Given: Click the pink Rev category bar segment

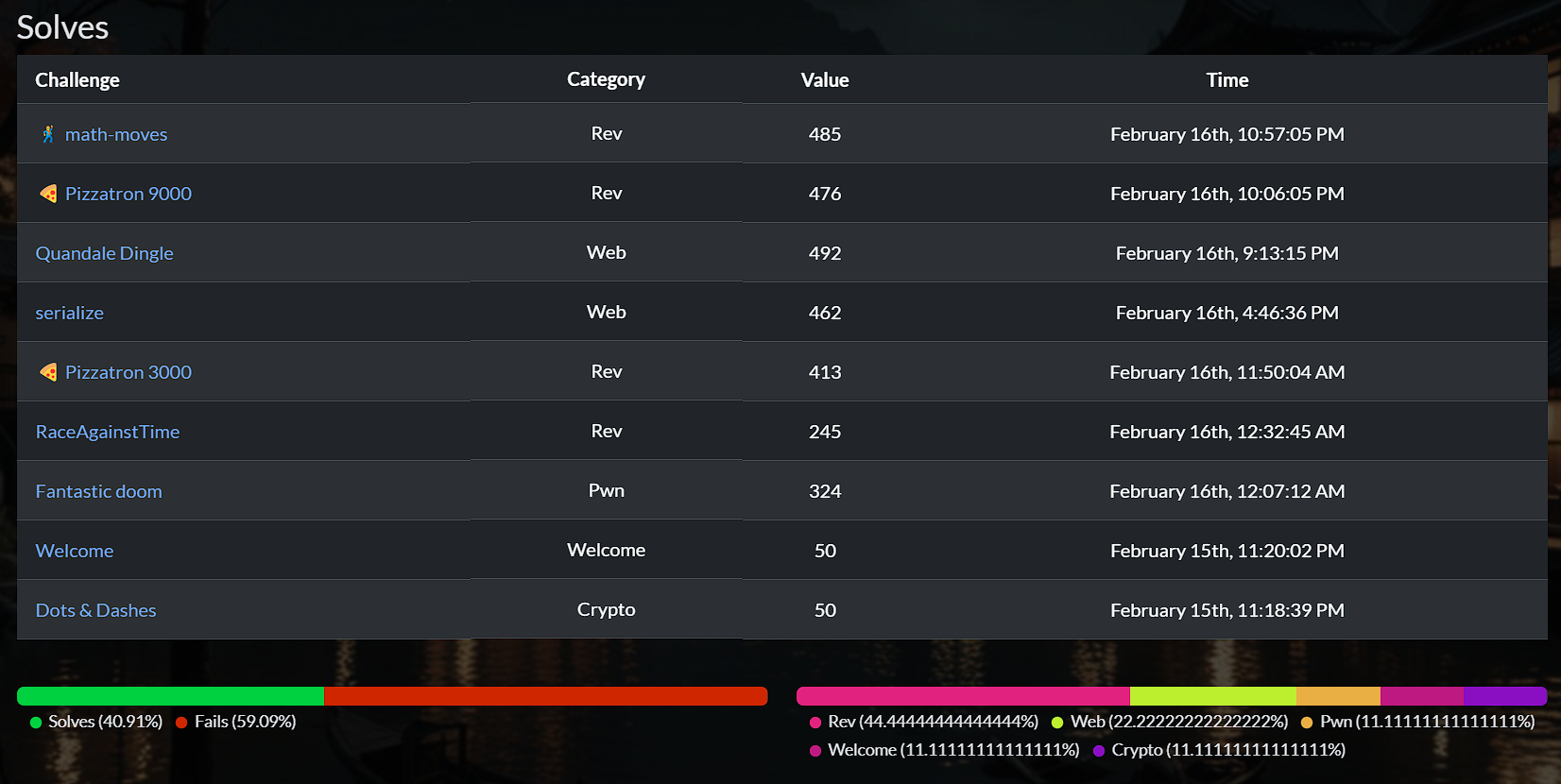Looking at the screenshot, I should (x=963, y=696).
